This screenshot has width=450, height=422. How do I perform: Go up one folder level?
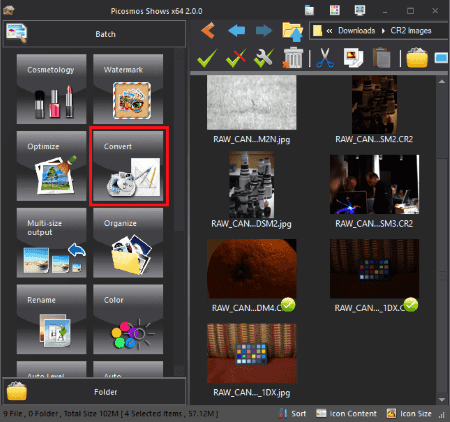(x=292, y=31)
